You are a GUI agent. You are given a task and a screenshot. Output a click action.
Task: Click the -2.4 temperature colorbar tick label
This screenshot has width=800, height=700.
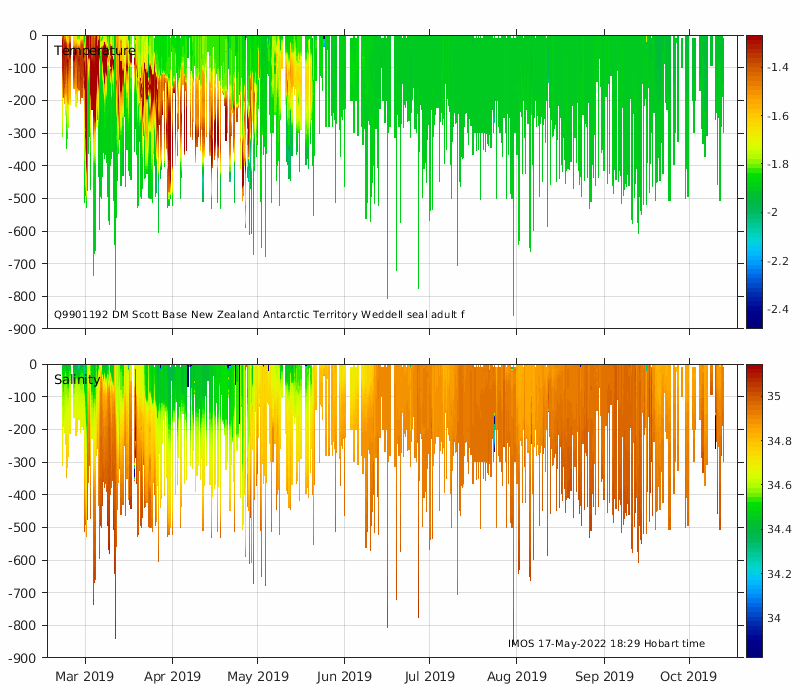click(778, 309)
